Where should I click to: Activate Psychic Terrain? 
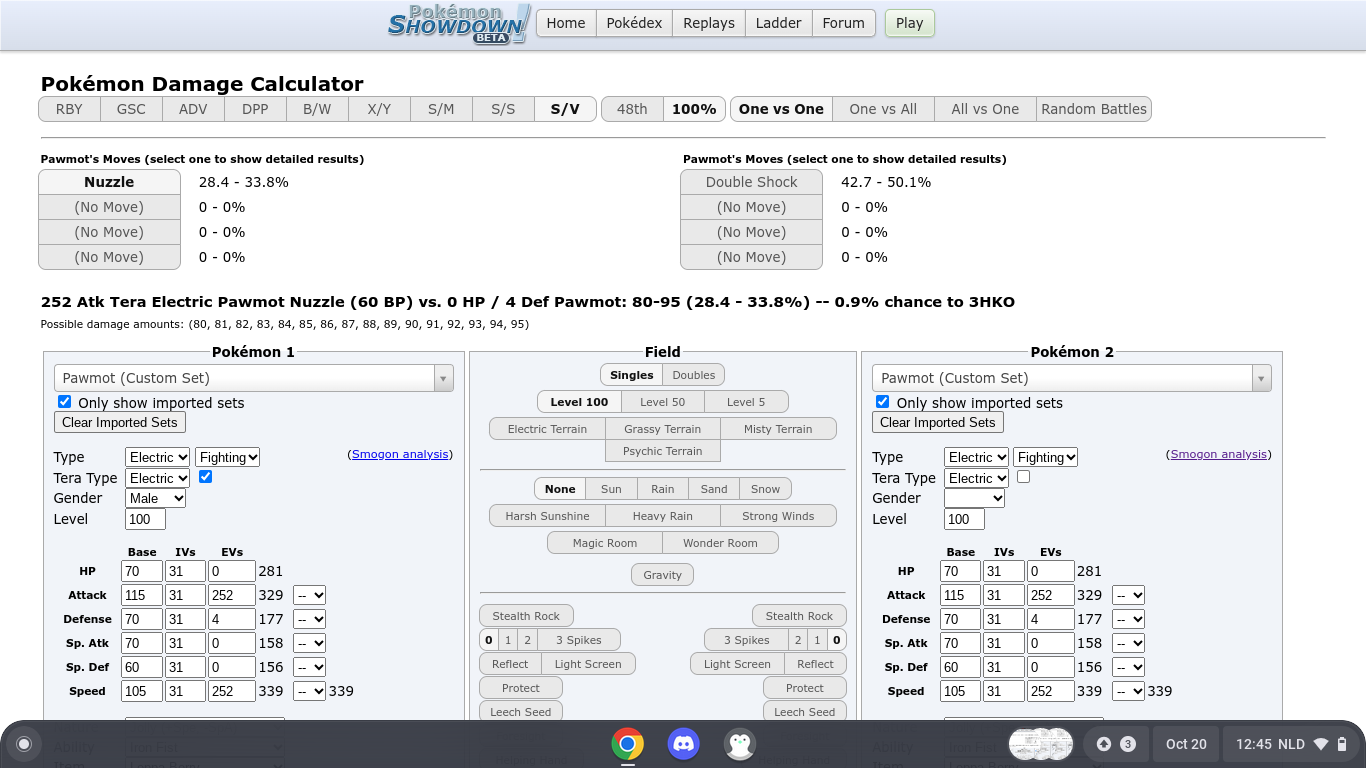click(x=663, y=451)
